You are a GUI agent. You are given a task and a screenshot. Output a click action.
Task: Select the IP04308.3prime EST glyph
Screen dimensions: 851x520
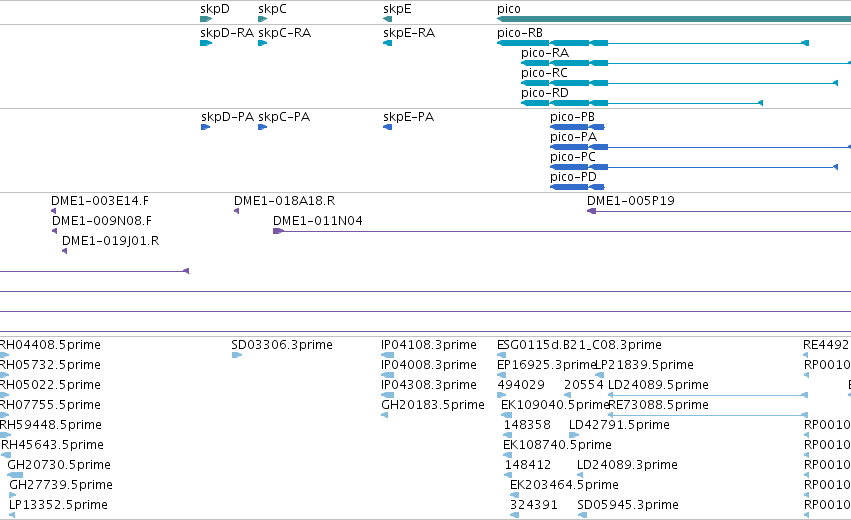click(388, 395)
